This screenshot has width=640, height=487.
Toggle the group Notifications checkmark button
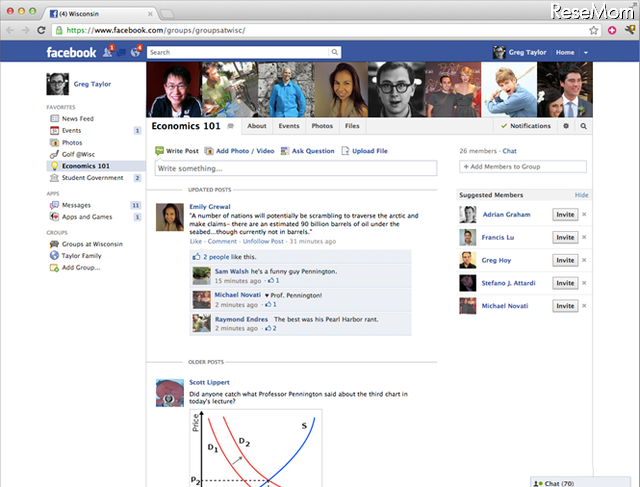(527, 127)
